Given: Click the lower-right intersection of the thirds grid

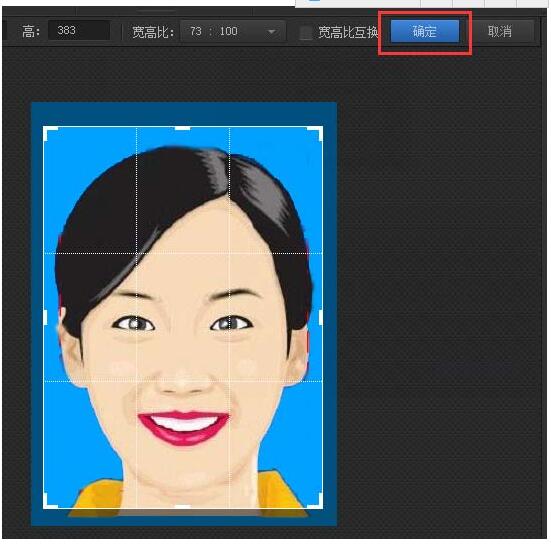Looking at the screenshot, I should 229,381.
